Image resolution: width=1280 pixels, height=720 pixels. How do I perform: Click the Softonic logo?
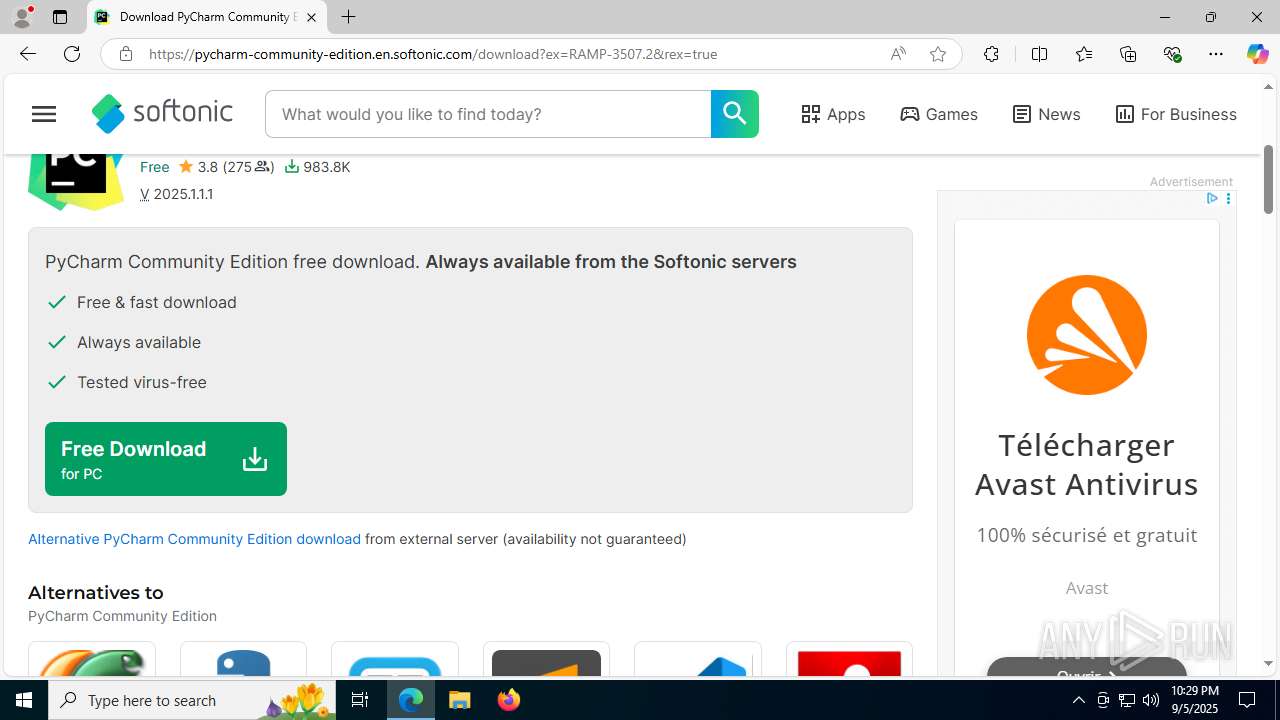tap(162, 114)
